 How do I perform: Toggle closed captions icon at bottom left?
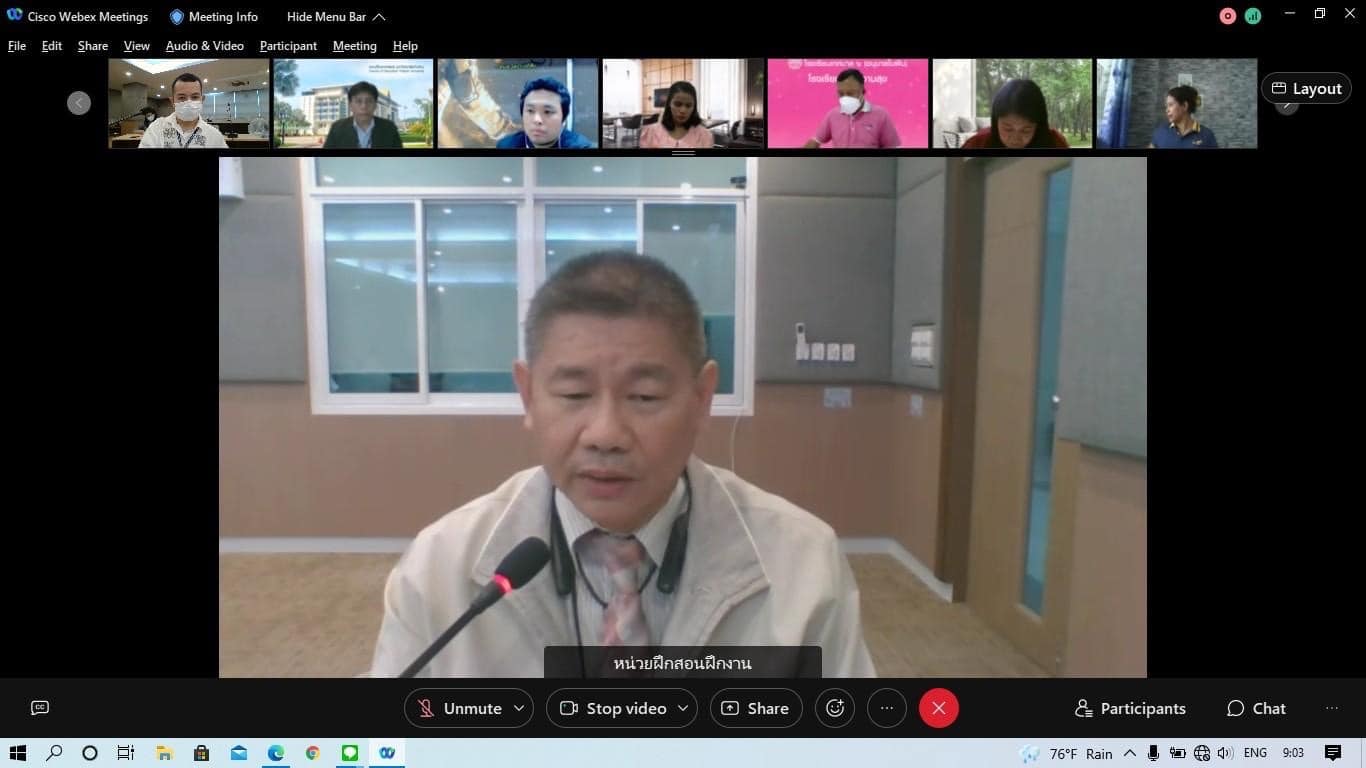[40, 708]
